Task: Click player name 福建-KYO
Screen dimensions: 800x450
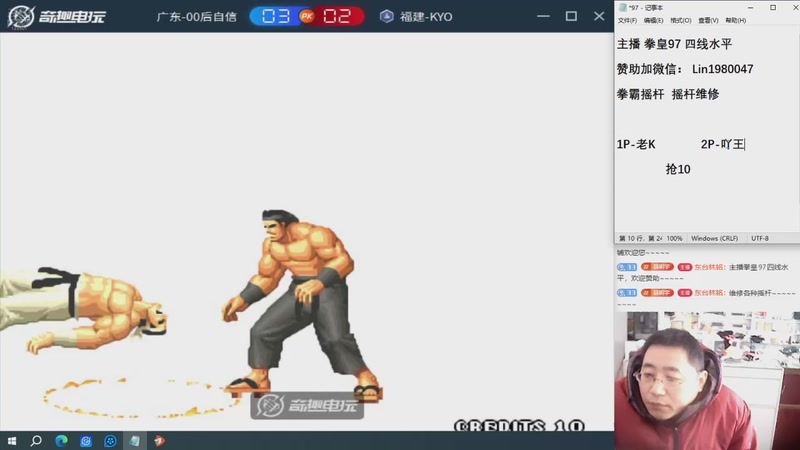Action: tap(426, 17)
